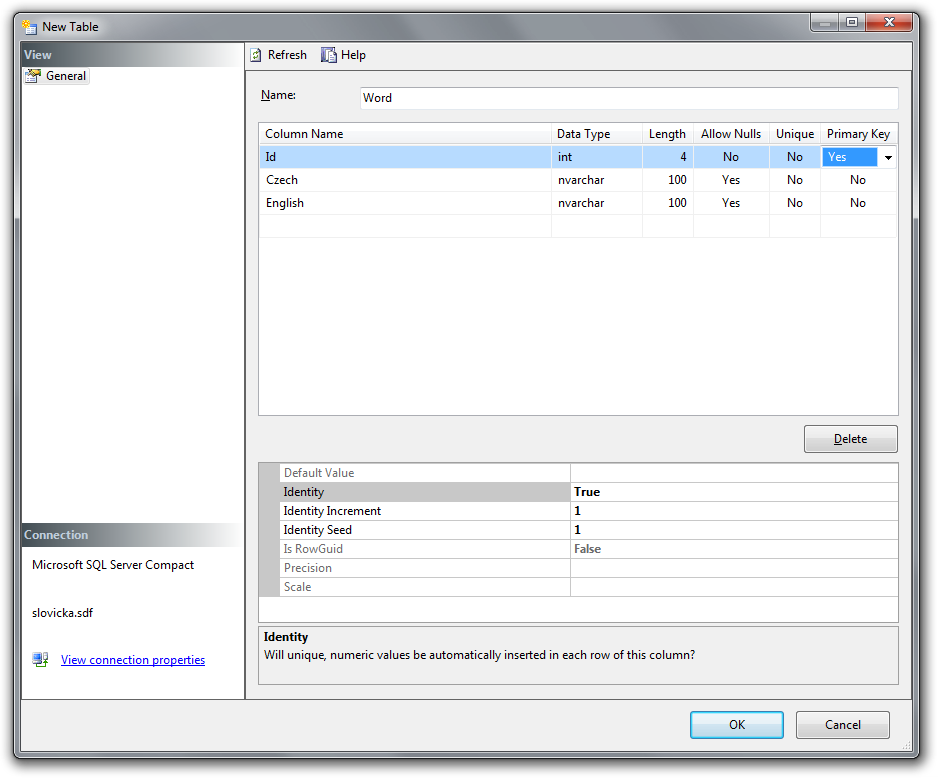The width and height of the screenshot is (938, 778).
Task: Click the icon beside View connection properties
Action: pyautogui.click(x=39, y=659)
